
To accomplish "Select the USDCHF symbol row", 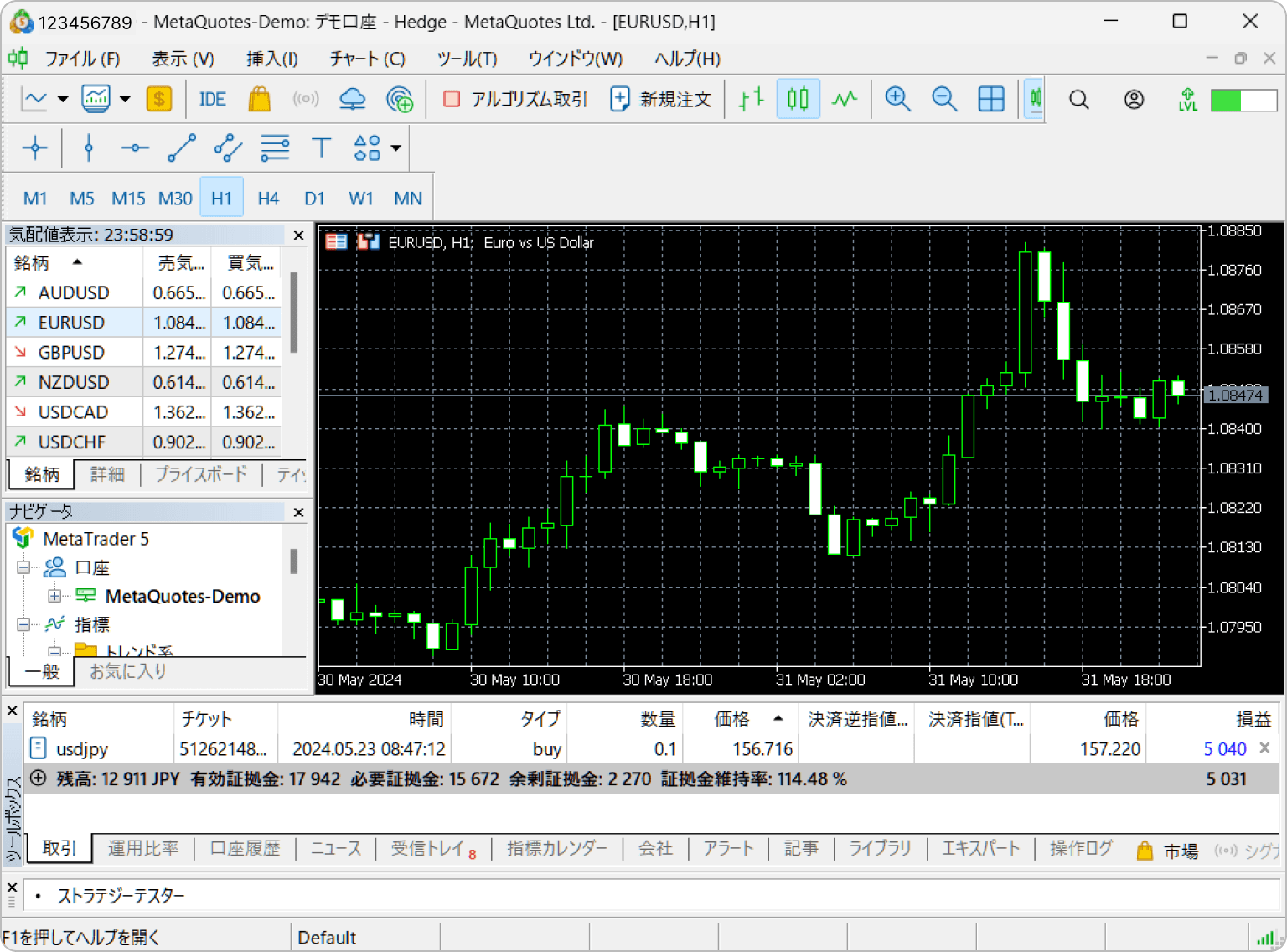I will point(144,442).
